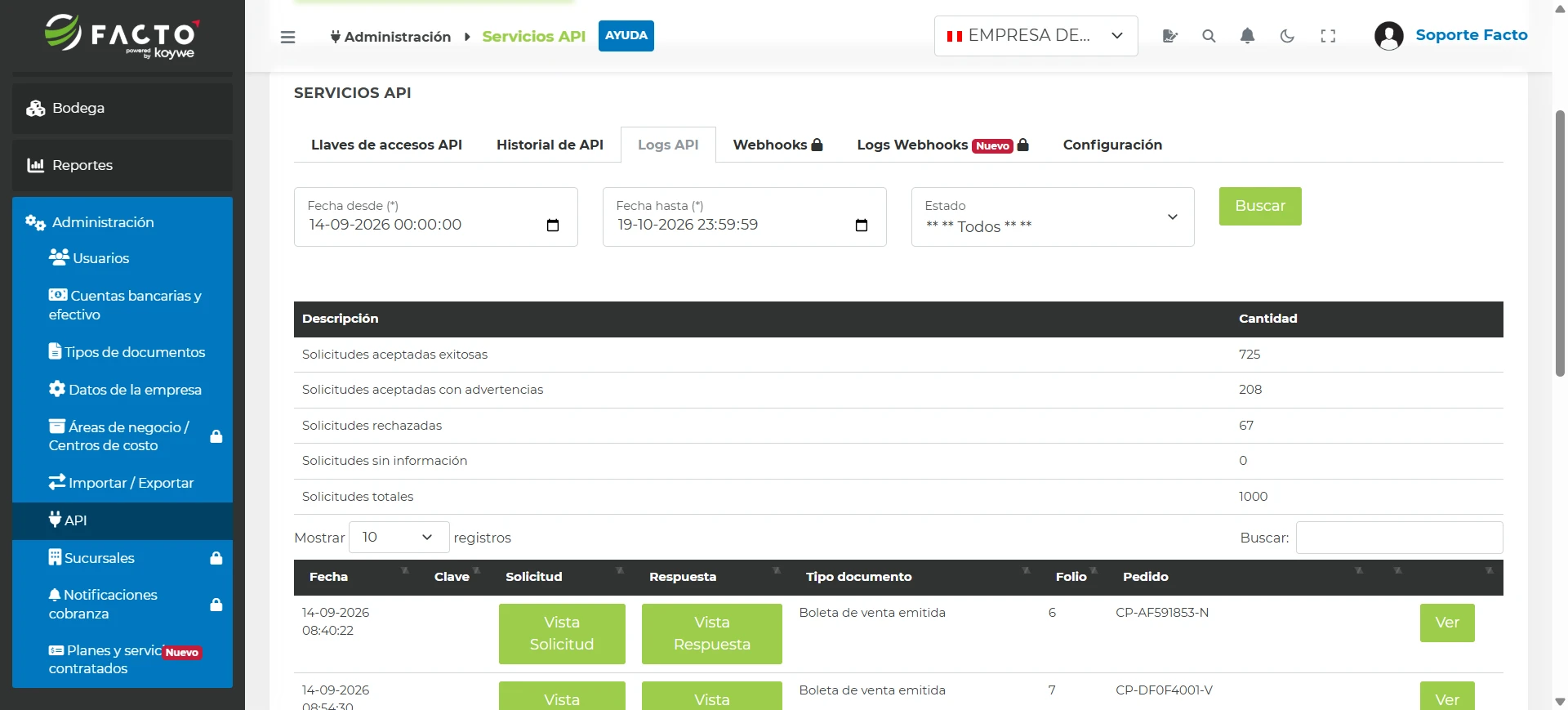
Task: Click the user avatar icon
Action: [1388, 36]
